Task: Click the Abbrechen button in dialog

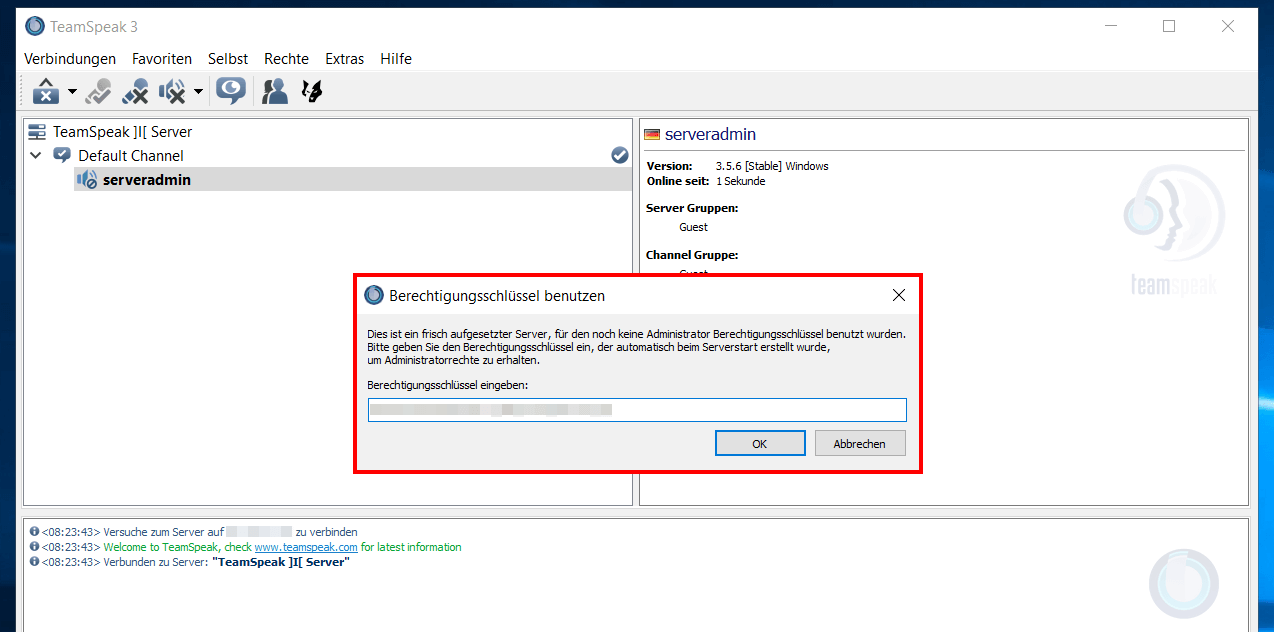Action: 860,443
